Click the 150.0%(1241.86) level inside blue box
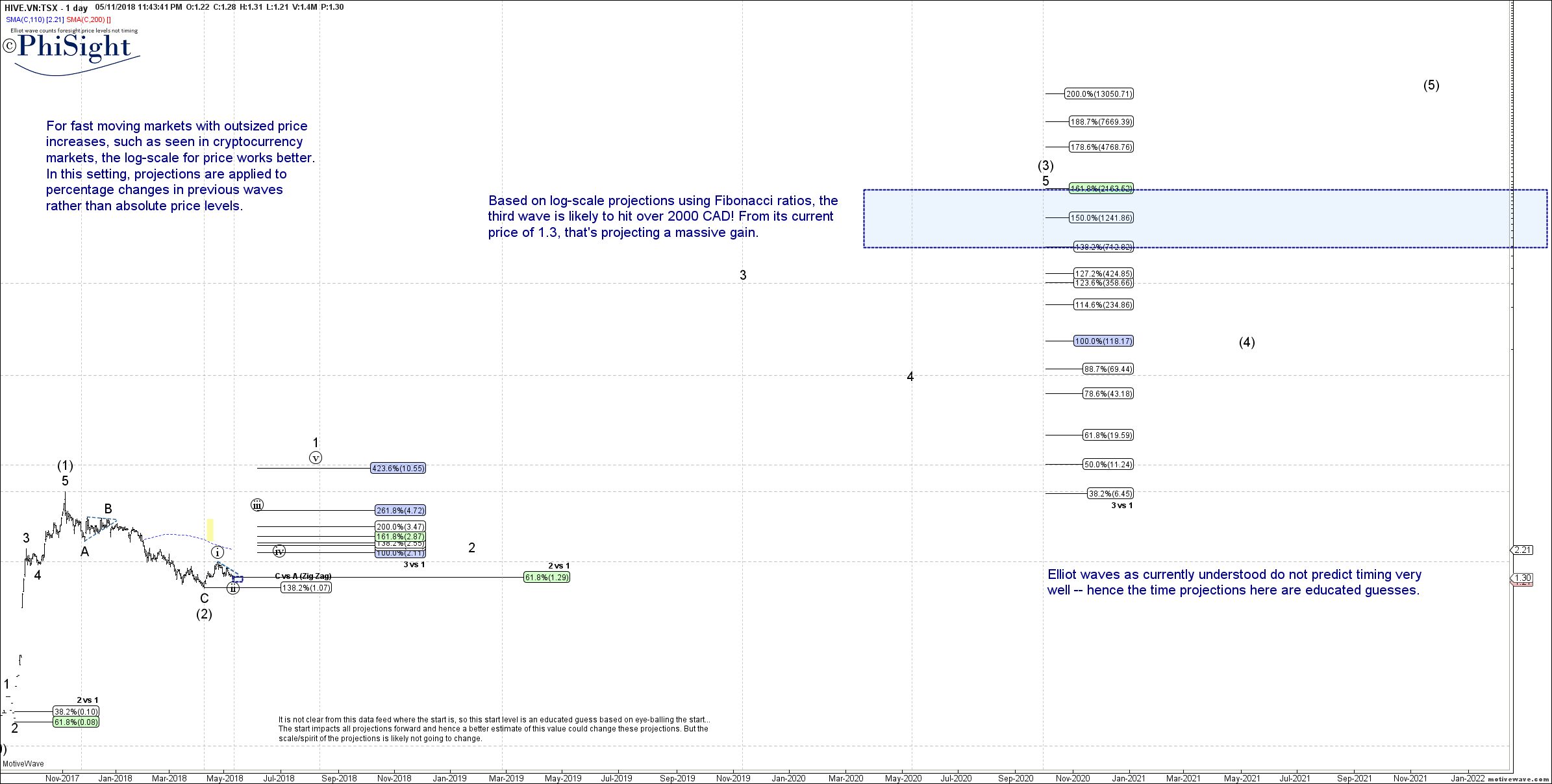Screen dimensions: 1552x784 [x=1101, y=218]
